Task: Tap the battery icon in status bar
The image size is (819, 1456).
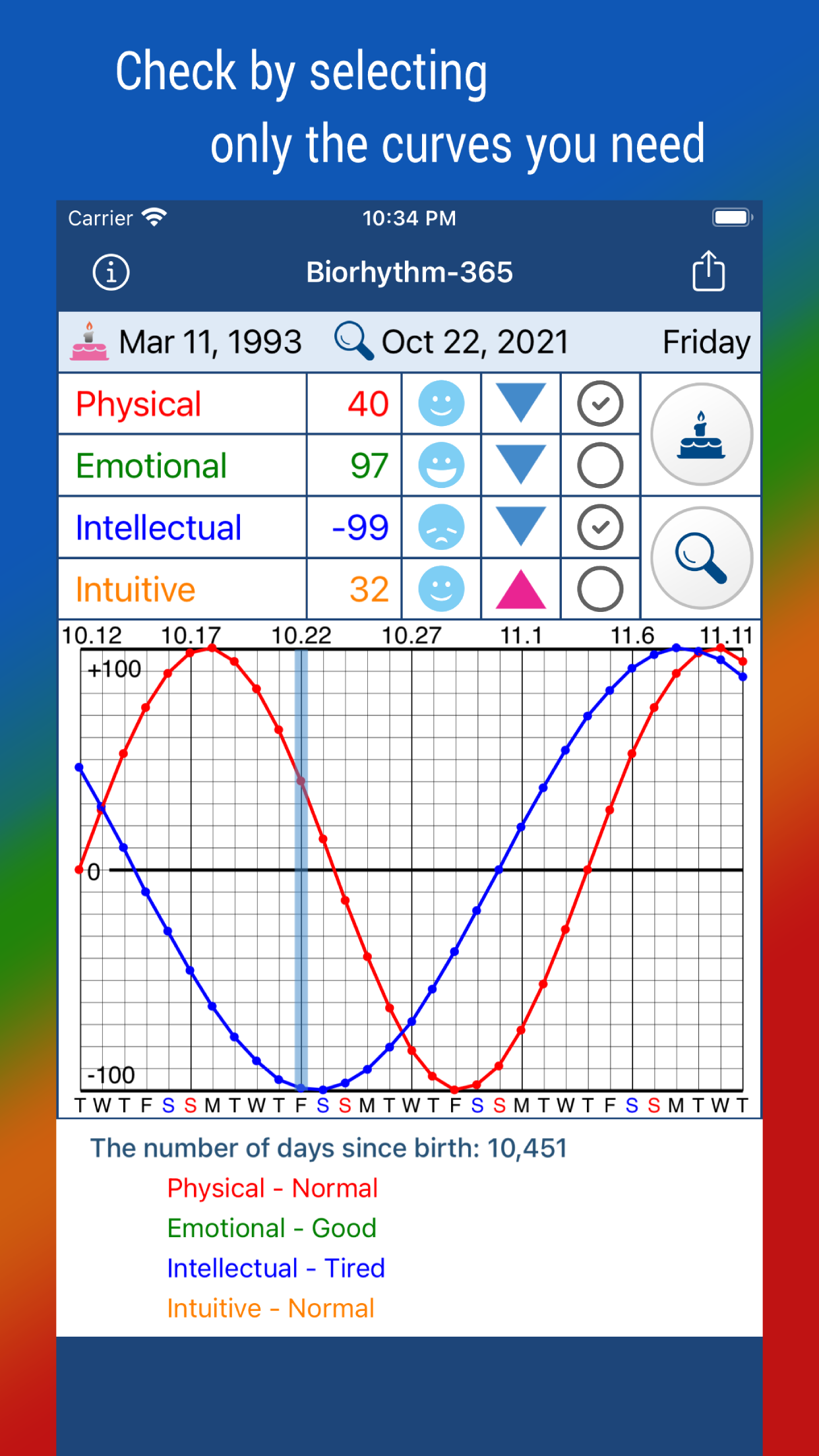Action: tap(733, 218)
